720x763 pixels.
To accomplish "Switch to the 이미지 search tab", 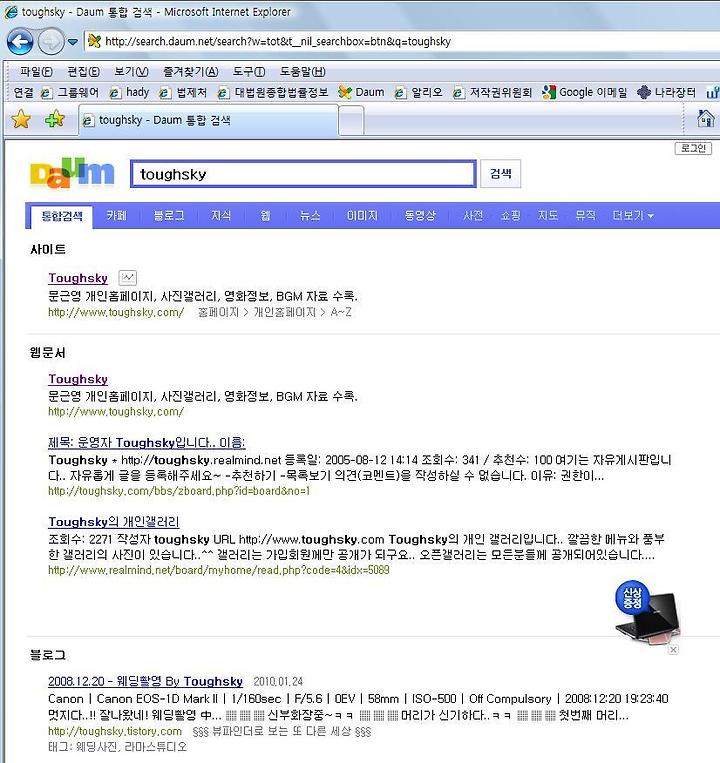I will click(362, 216).
